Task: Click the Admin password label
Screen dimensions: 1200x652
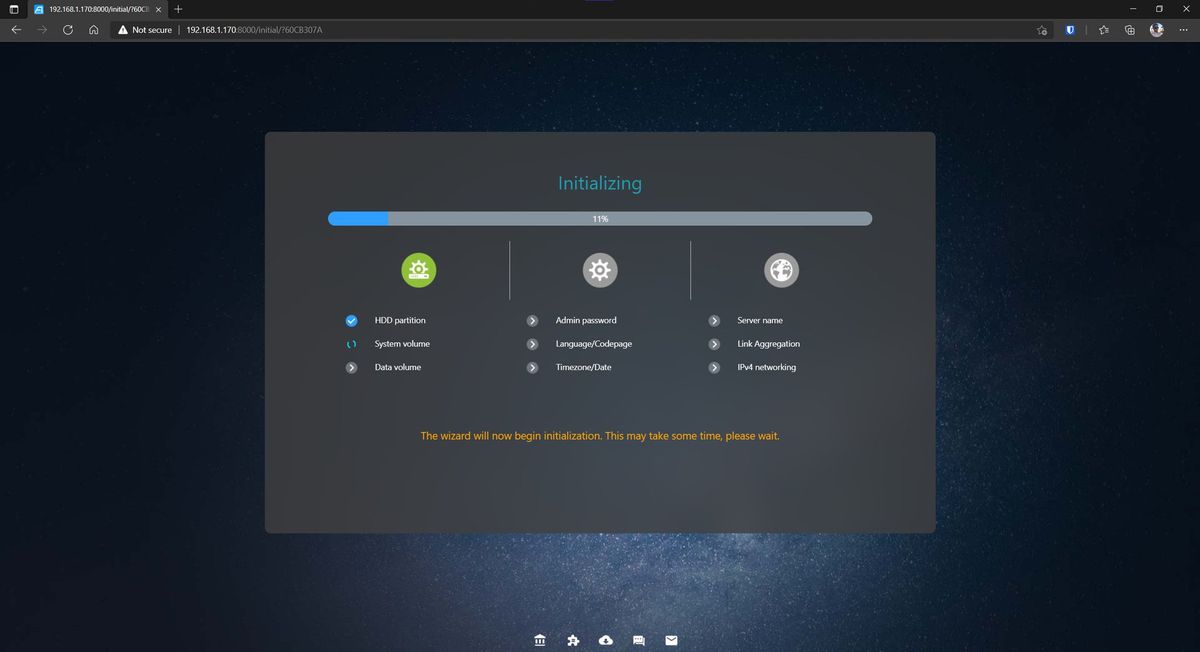Action: coord(586,320)
